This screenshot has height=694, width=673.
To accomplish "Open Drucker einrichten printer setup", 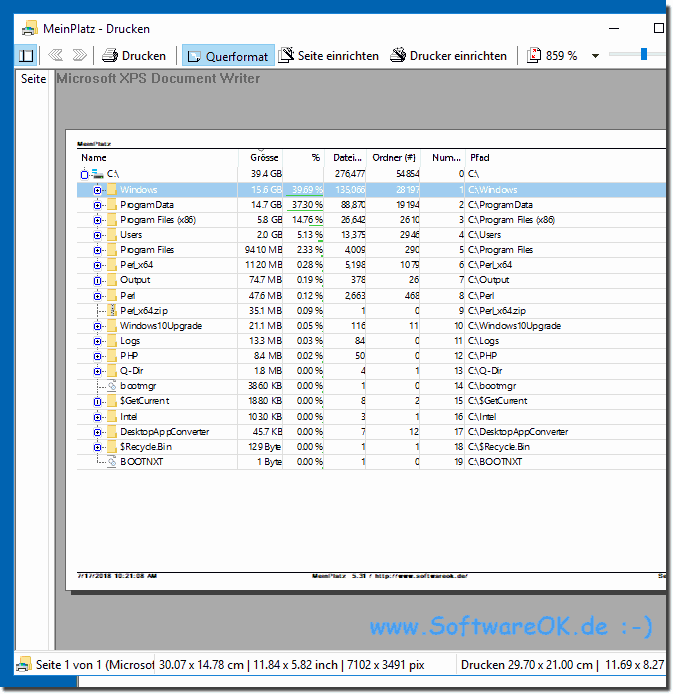I will (448, 55).
